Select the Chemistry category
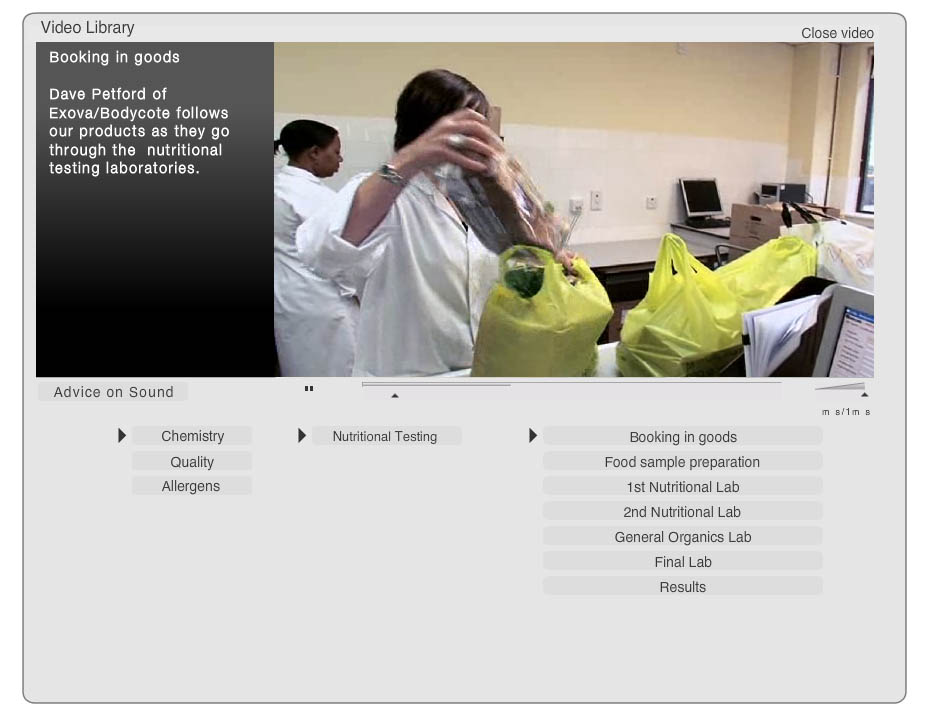927x727 pixels. pyautogui.click(x=192, y=436)
